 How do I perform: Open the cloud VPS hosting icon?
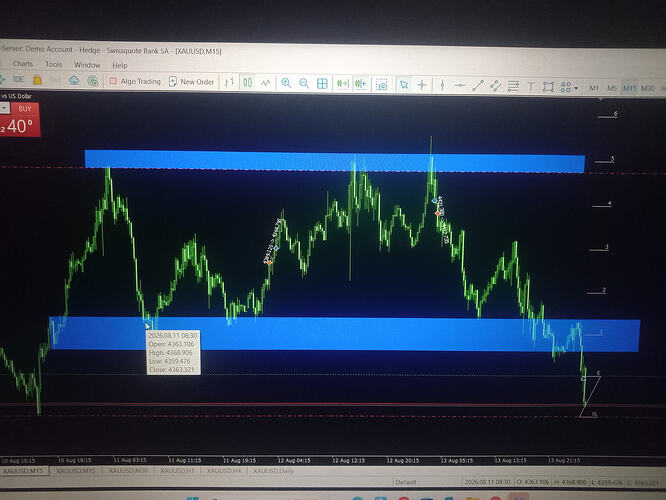74,80
